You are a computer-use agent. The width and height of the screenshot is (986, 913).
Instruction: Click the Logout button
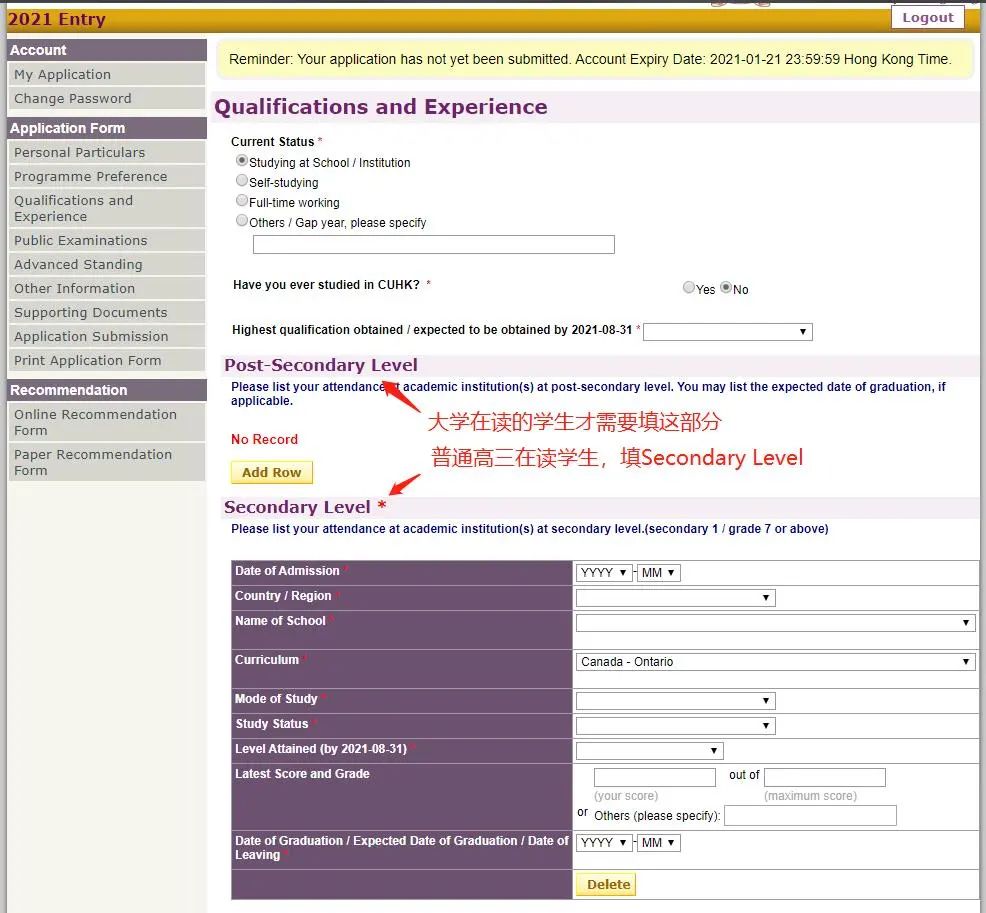pos(928,18)
